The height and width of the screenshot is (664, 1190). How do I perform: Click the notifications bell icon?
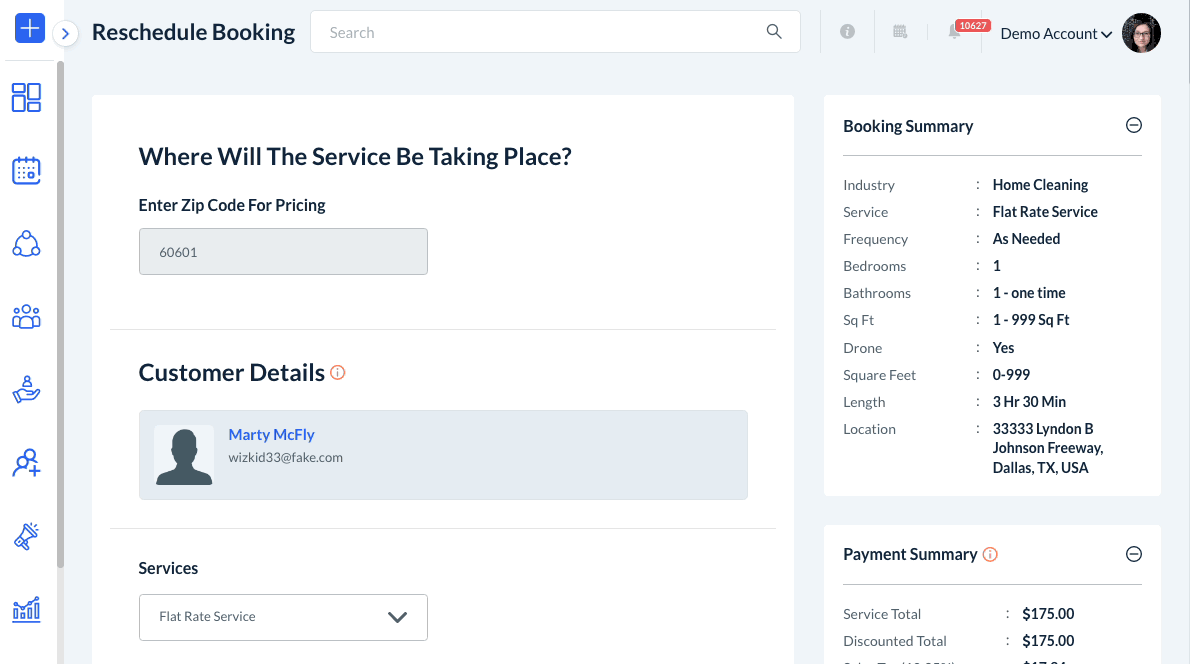[x=955, y=33]
